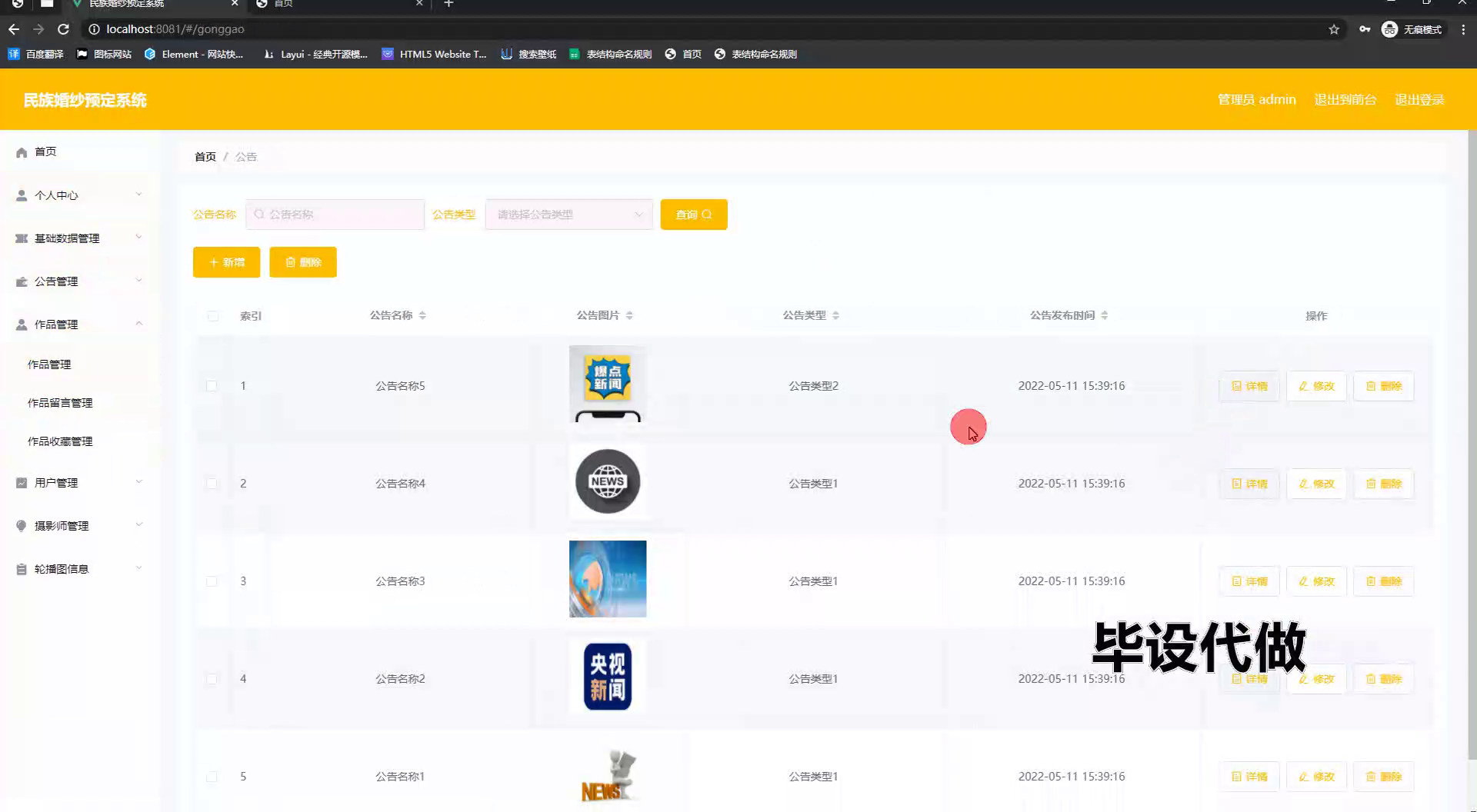Open the HTML5 Website bookmark

pos(435,54)
